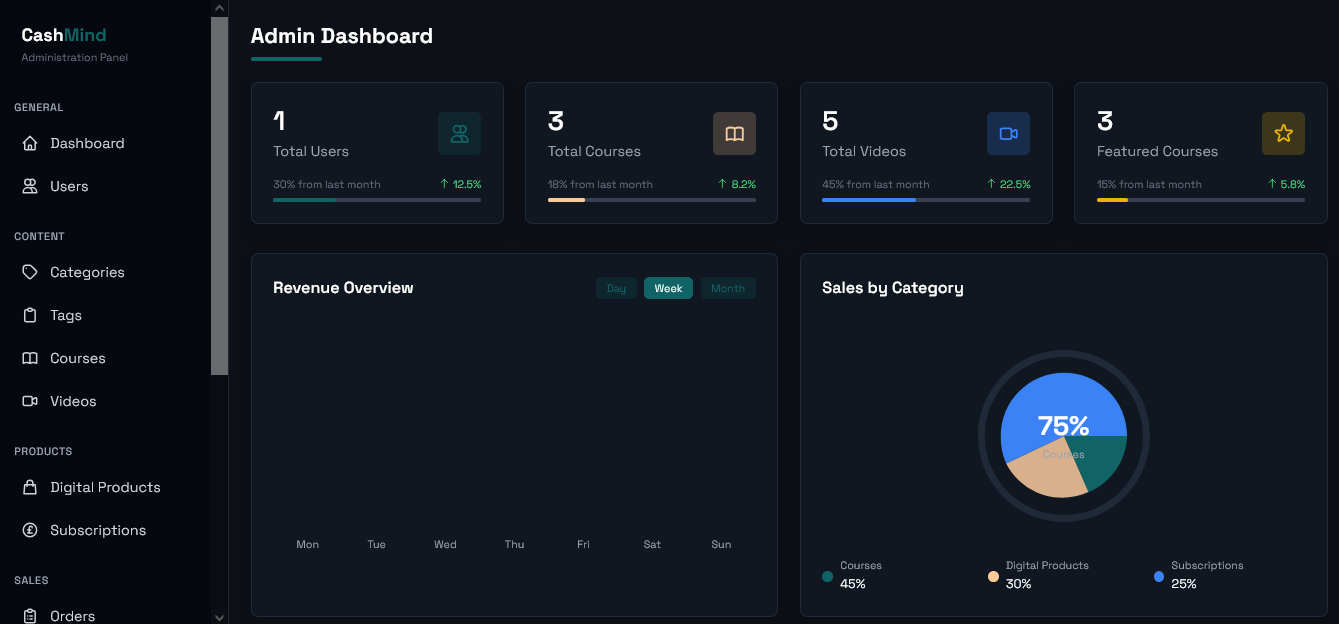Image resolution: width=1339 pixels, height=624 pixels.
Task: Click the Total Videos progress bar
Action: 926,200
